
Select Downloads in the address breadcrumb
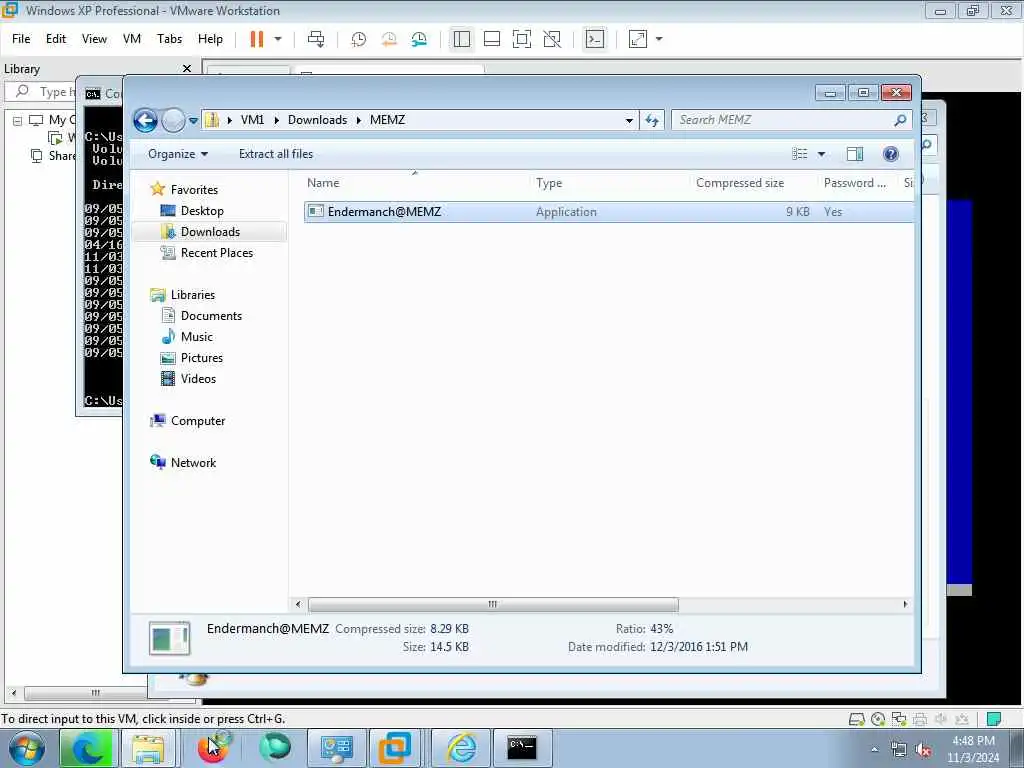(317, 120)
